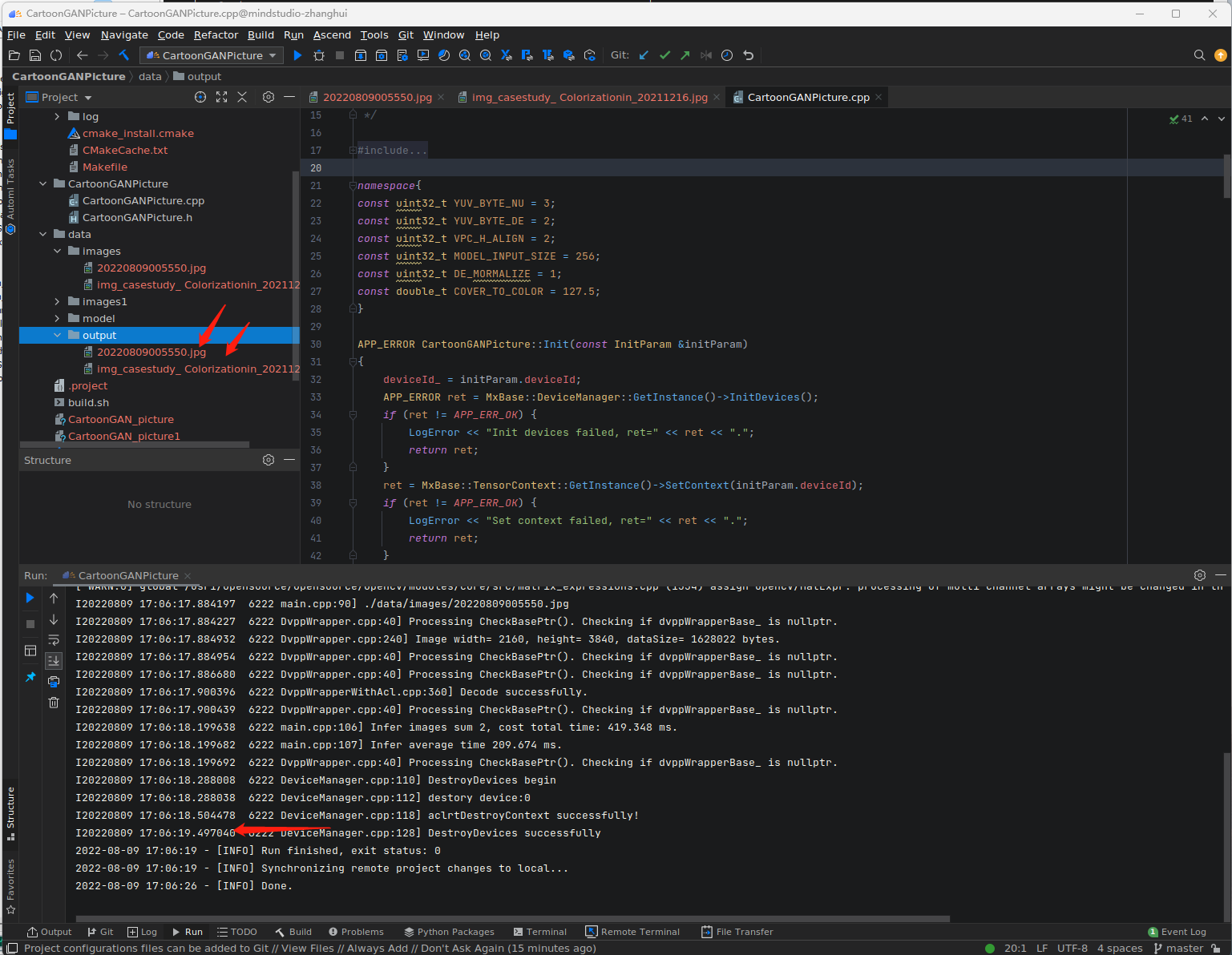The height and width of the screenshot is (955, 1232).
Task: Clear console output with trash icon
Action: 54,703
